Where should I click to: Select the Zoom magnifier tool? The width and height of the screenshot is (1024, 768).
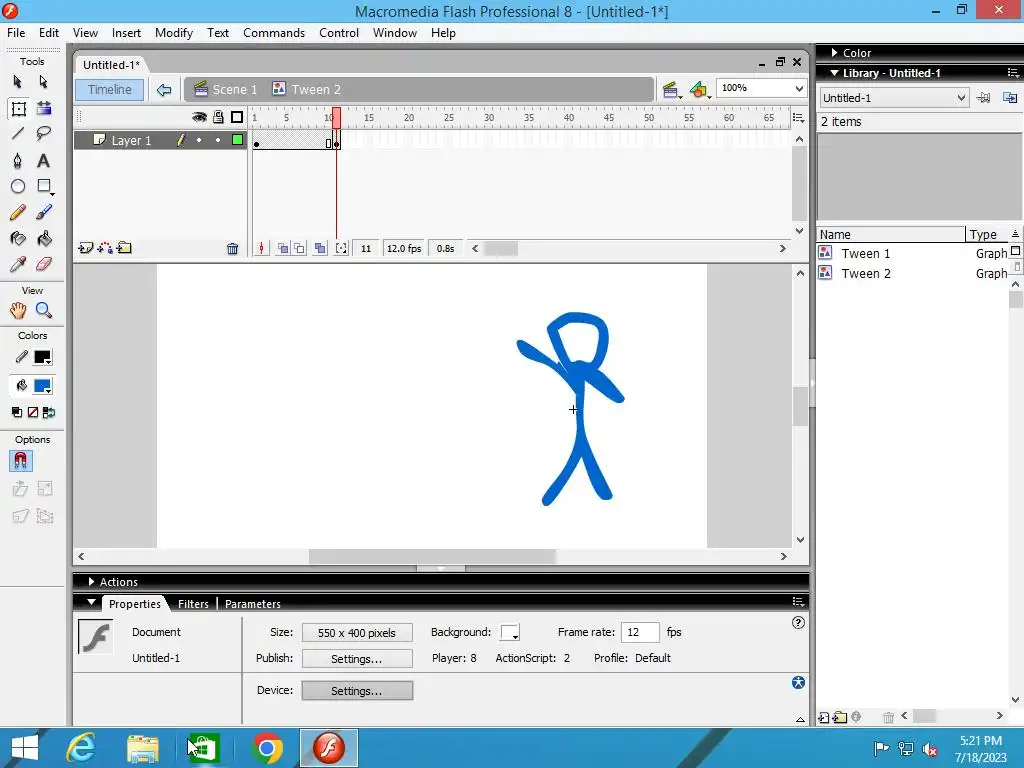44,310
